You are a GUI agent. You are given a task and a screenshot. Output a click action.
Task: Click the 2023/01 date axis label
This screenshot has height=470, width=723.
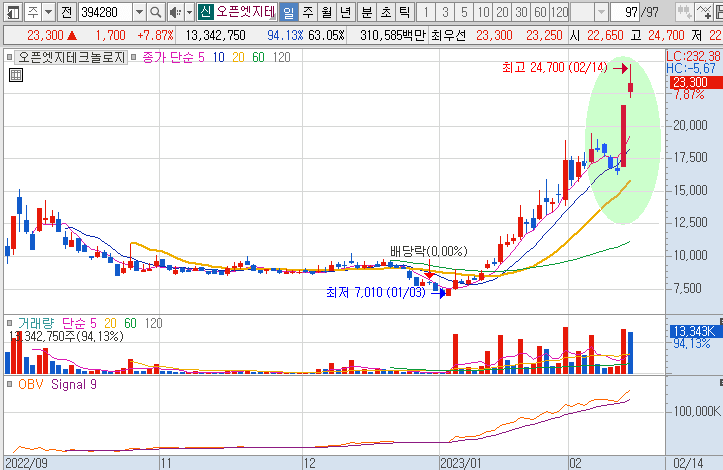[460, 463]
